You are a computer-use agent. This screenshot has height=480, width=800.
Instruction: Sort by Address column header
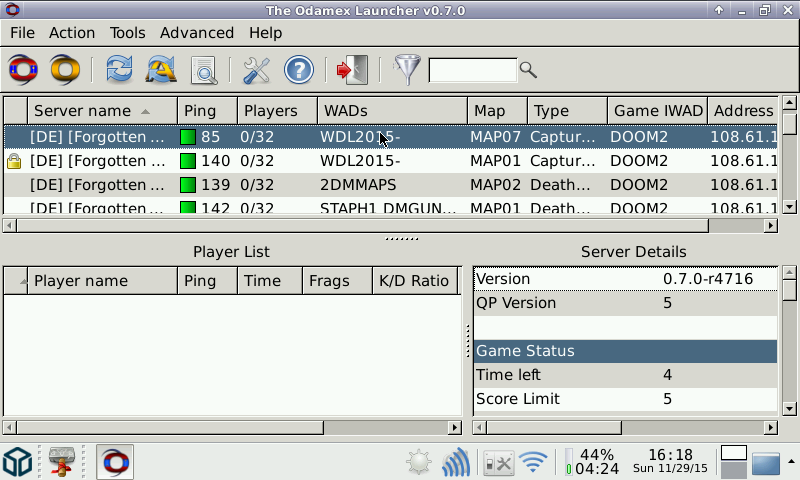pyautogui.click(x=743, y=111)
